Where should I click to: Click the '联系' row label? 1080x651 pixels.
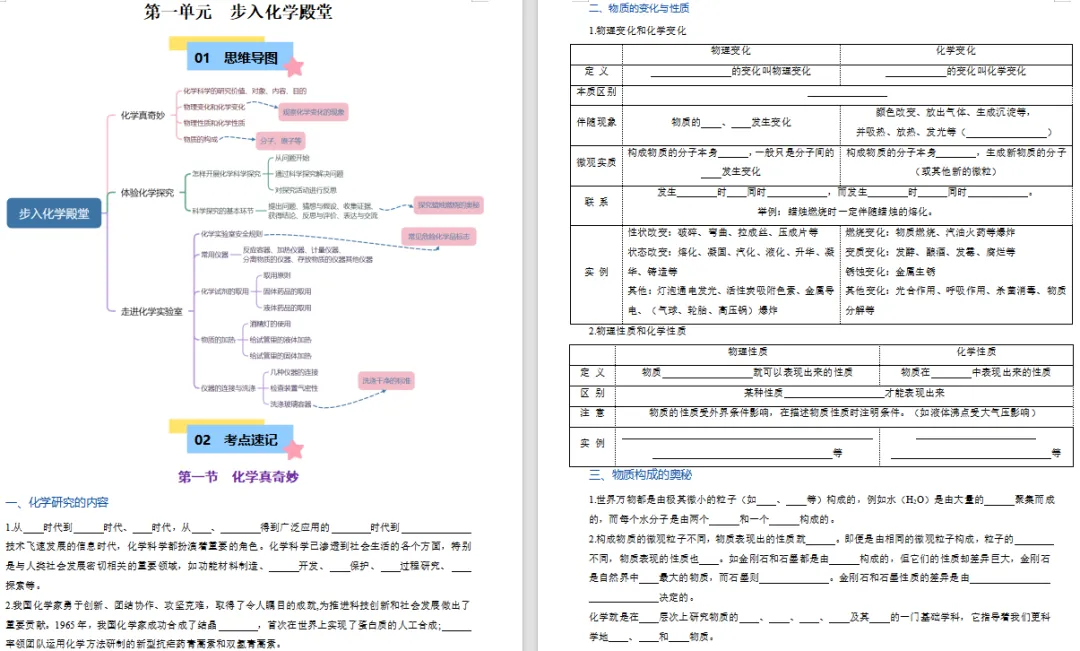(x=596, y=203)
